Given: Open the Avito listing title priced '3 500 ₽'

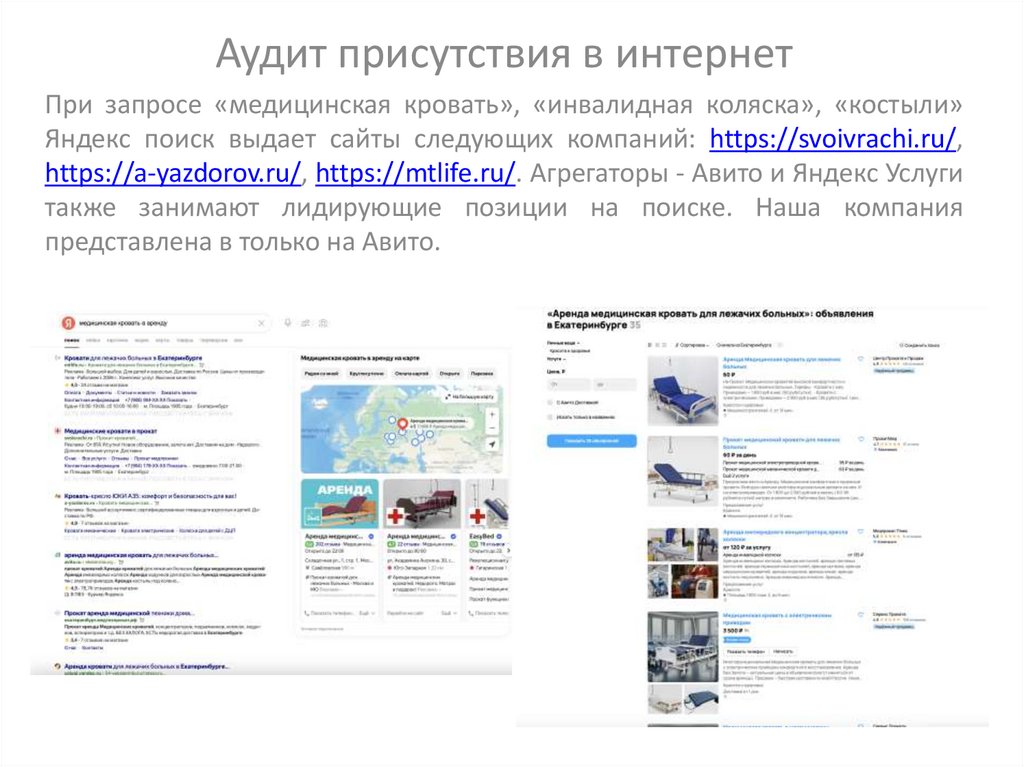Looking at the screenshot, I should tap(777, 619).
